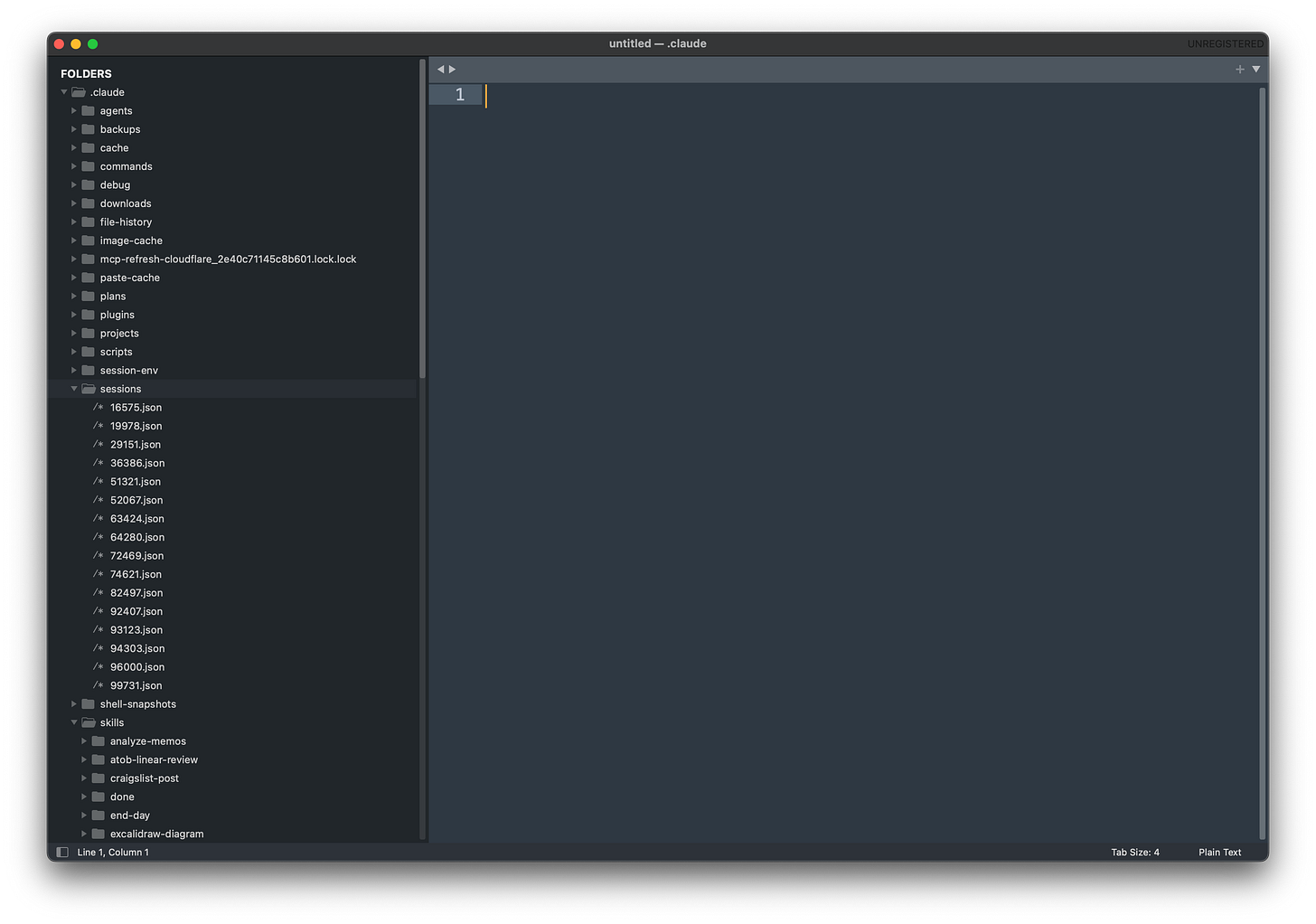
Task: Expand the plans folder arrow
Action: tap(74, 296)
